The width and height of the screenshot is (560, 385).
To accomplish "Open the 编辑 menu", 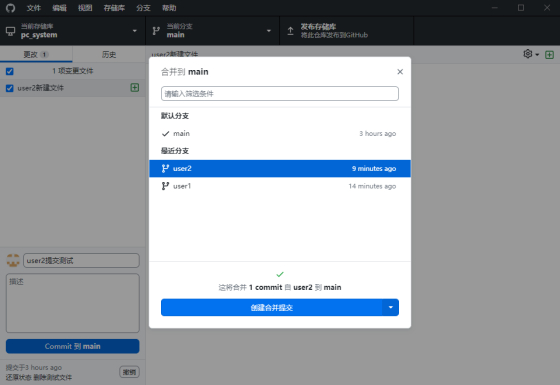I will pos(59,8).
